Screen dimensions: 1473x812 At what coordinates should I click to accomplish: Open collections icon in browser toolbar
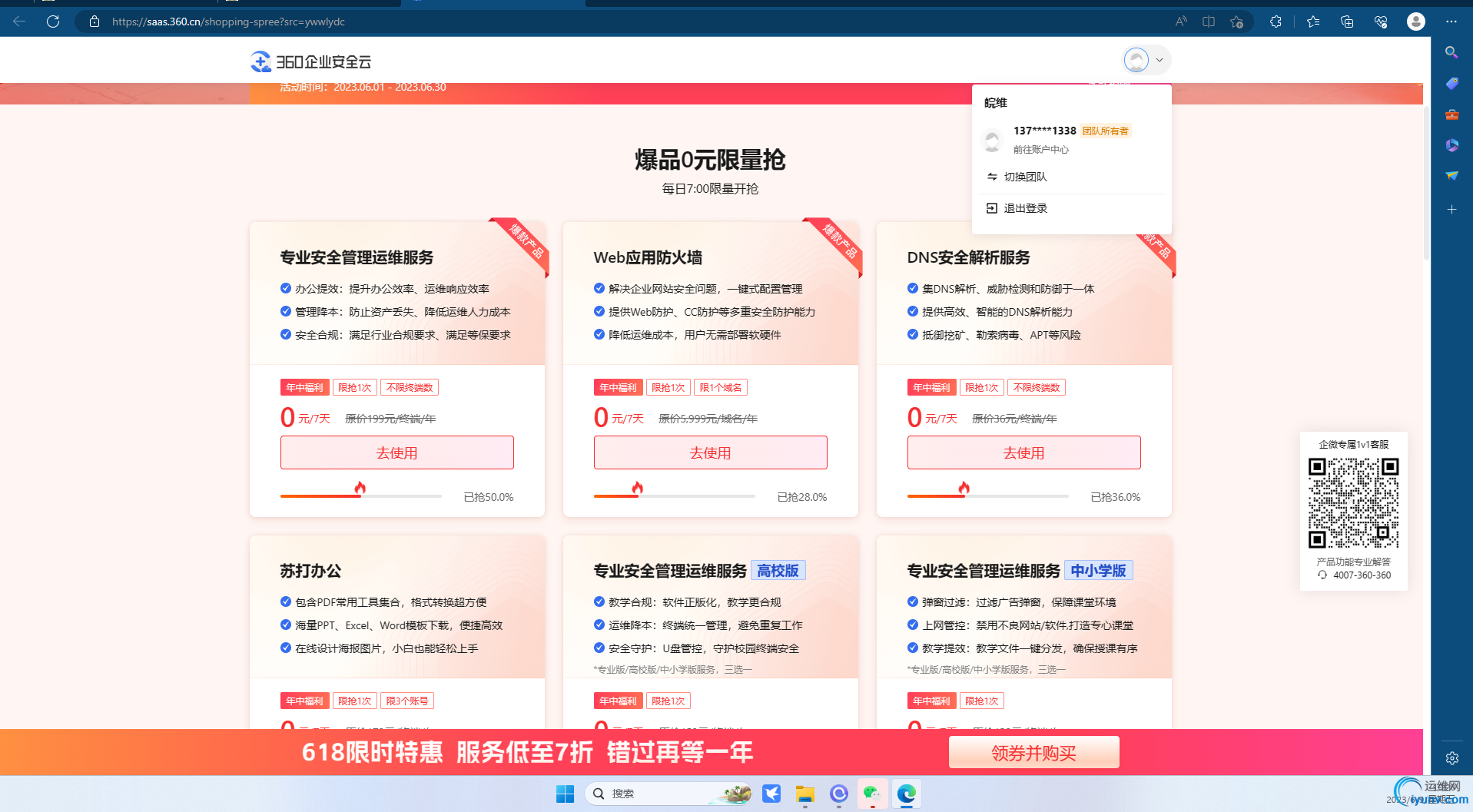tap(1347, 22)
